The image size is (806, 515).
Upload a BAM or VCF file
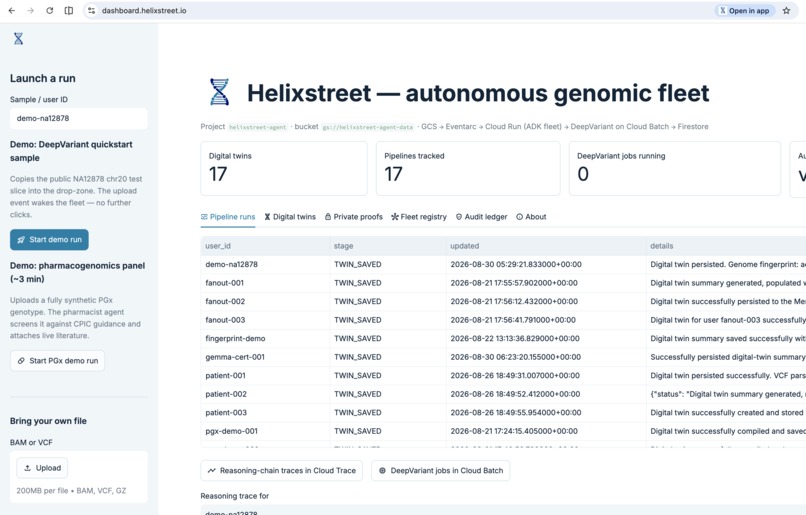pyautogui.click(x=42, y=468)
